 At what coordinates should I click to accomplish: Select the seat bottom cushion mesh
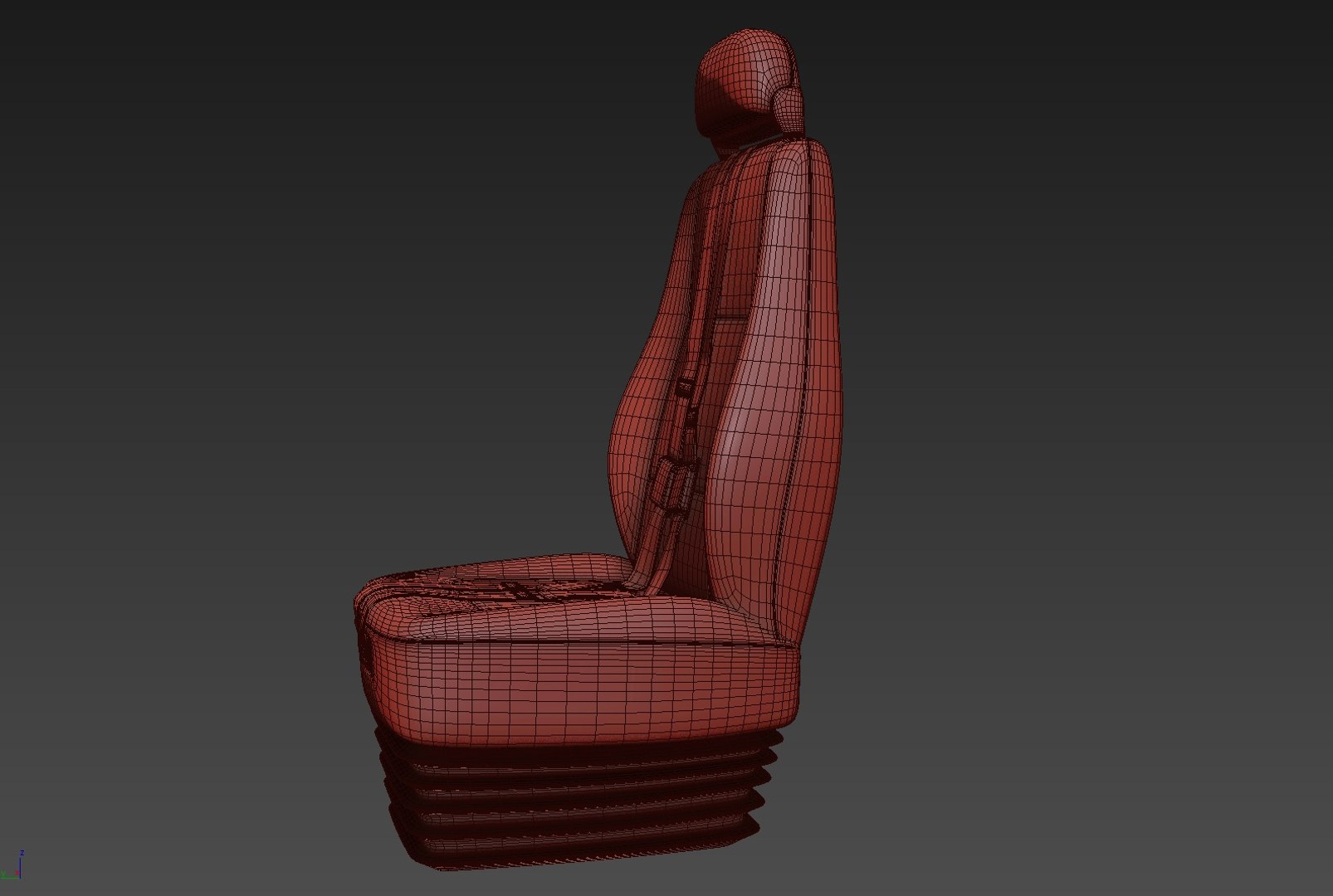point(579,651)
